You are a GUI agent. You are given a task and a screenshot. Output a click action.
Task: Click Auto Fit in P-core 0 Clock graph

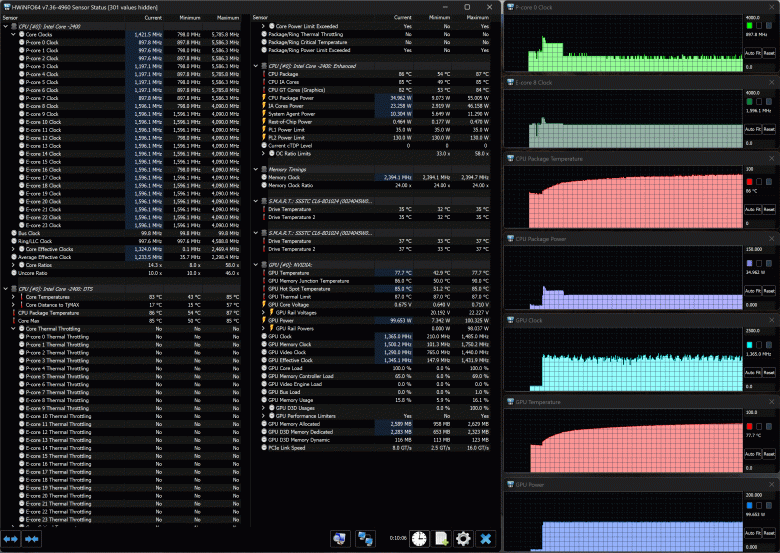click(x=753, y=53)
